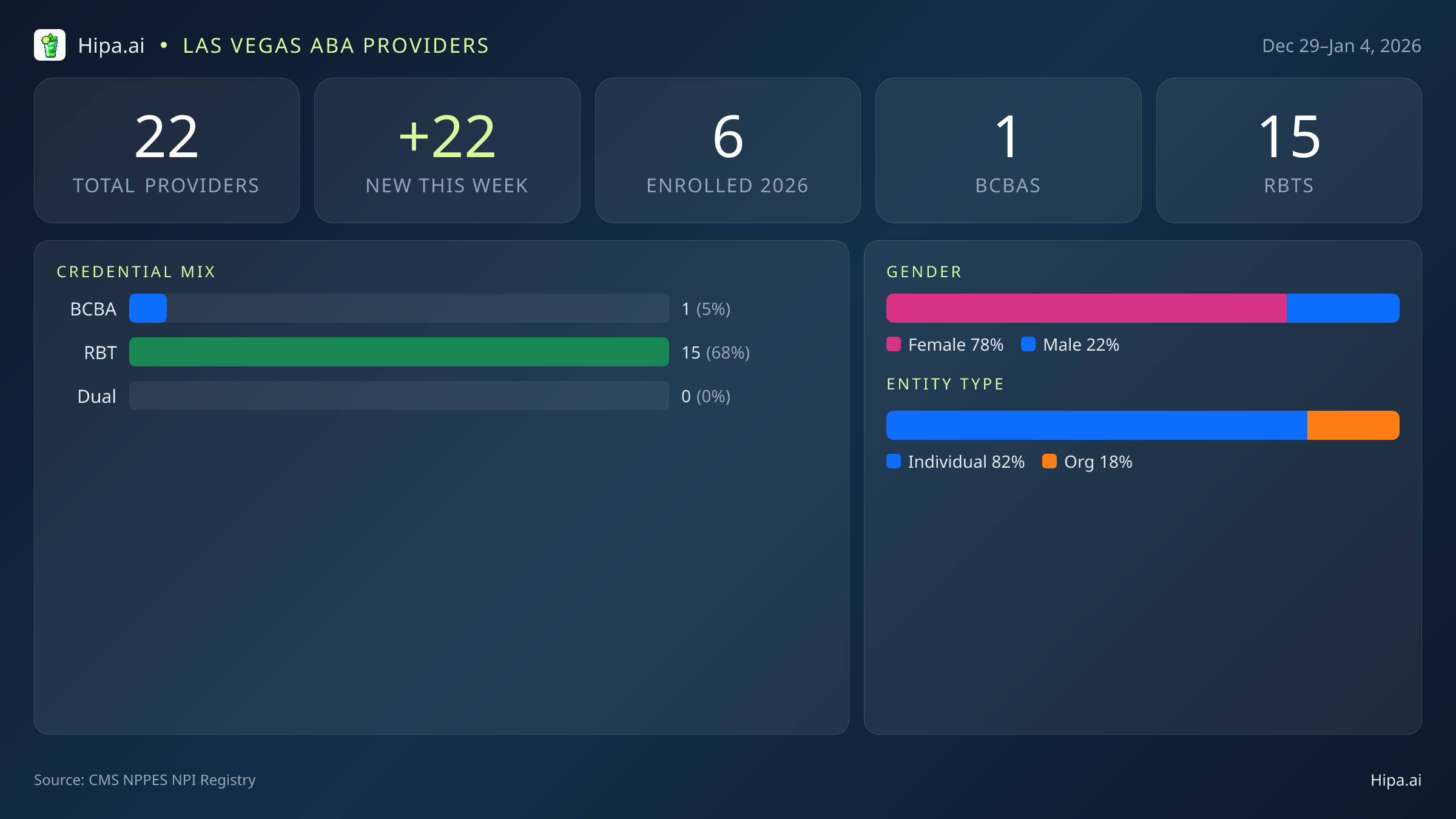Click the blue Male gender bar segment
This screenshot has height=819, width=1456.
click(x=1343, y=308)
